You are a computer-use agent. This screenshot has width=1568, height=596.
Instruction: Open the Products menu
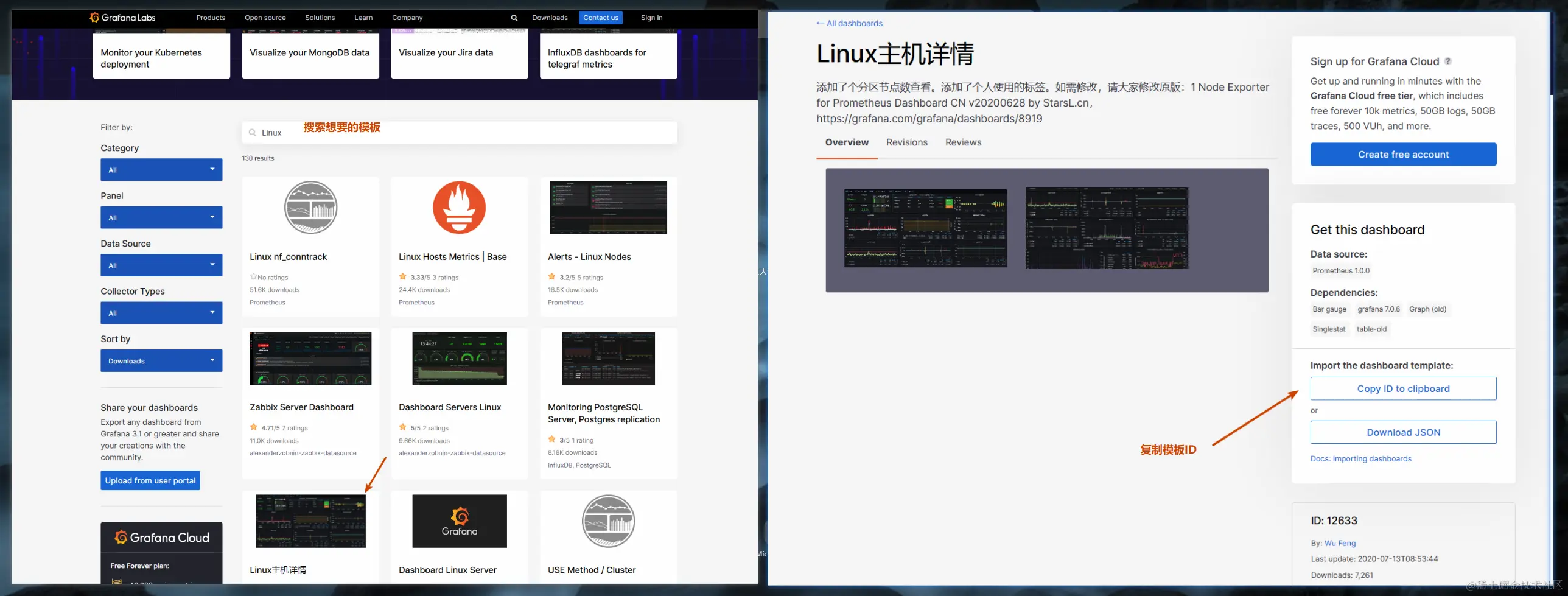(x=211, y=18)
